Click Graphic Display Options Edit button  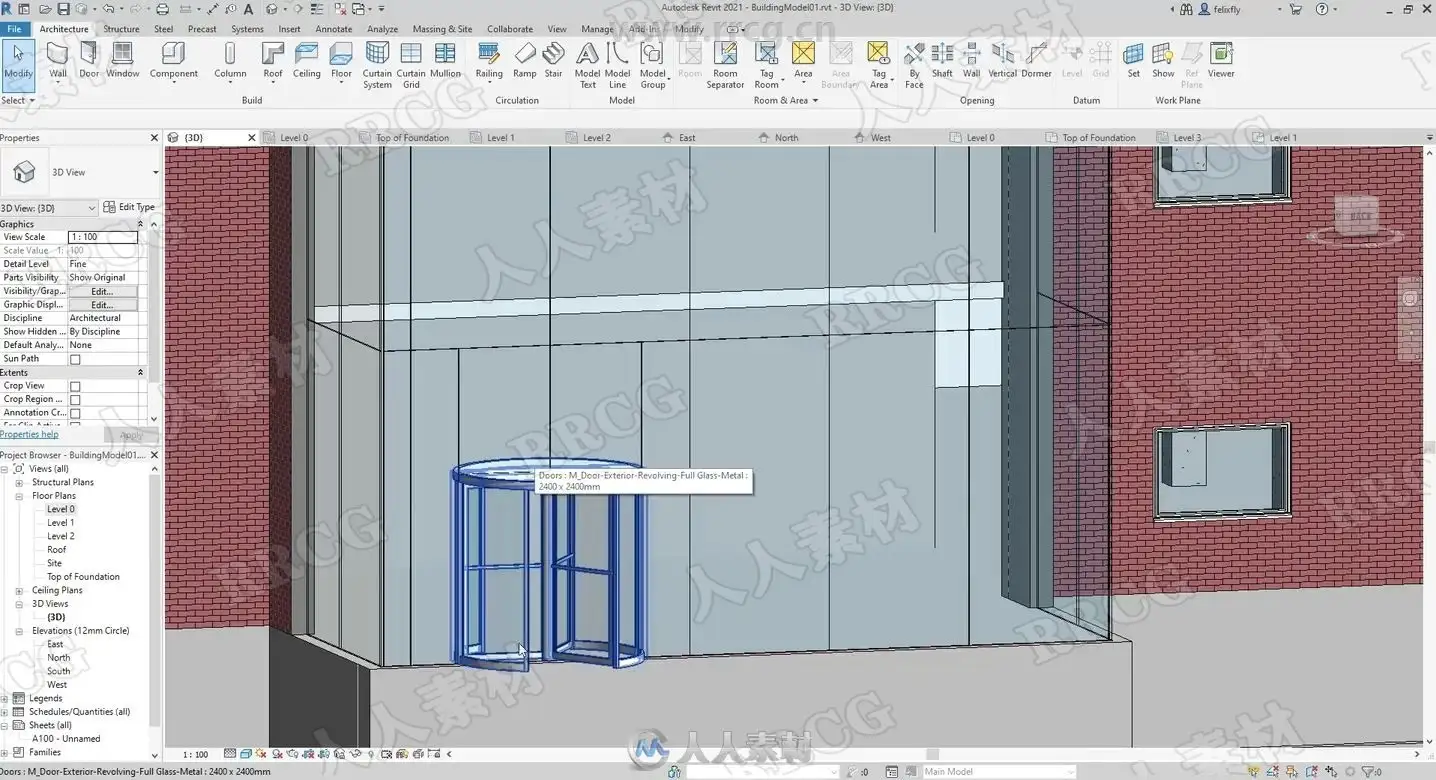tap(102, 305)
